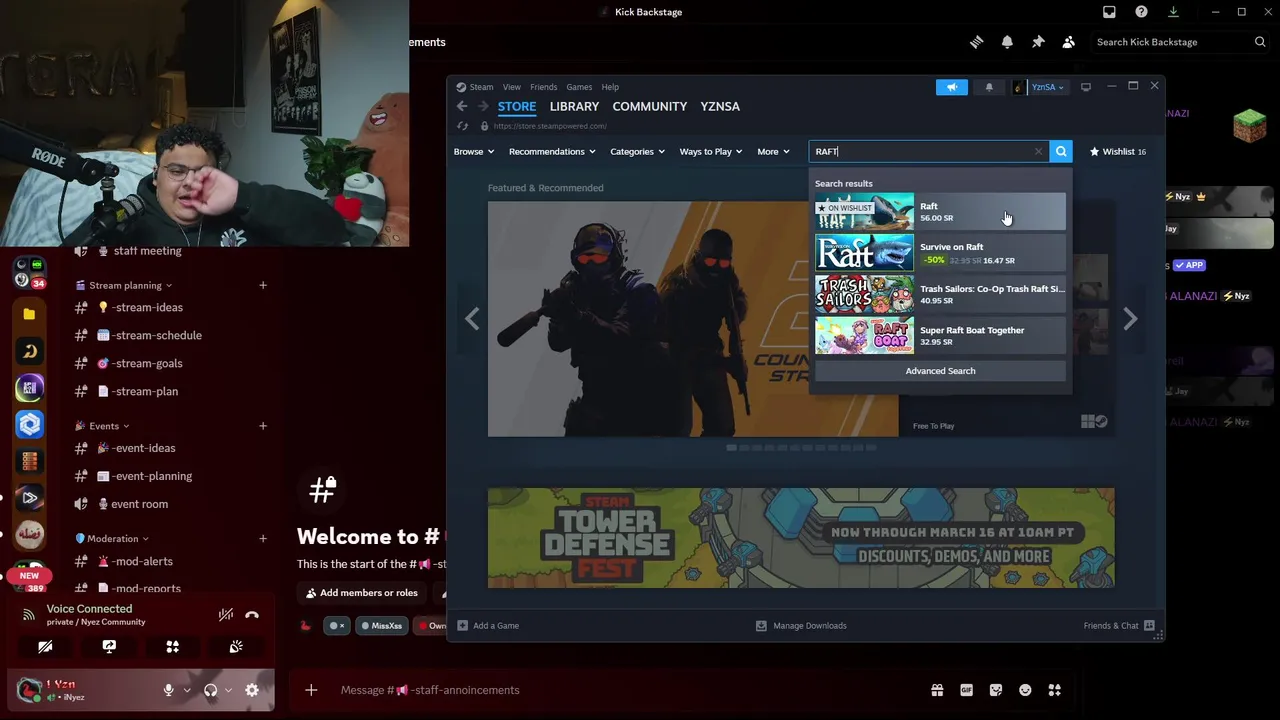
Task: Toggle Discord member list icon
Action: pyautogui.click(x=1069, y=42)
